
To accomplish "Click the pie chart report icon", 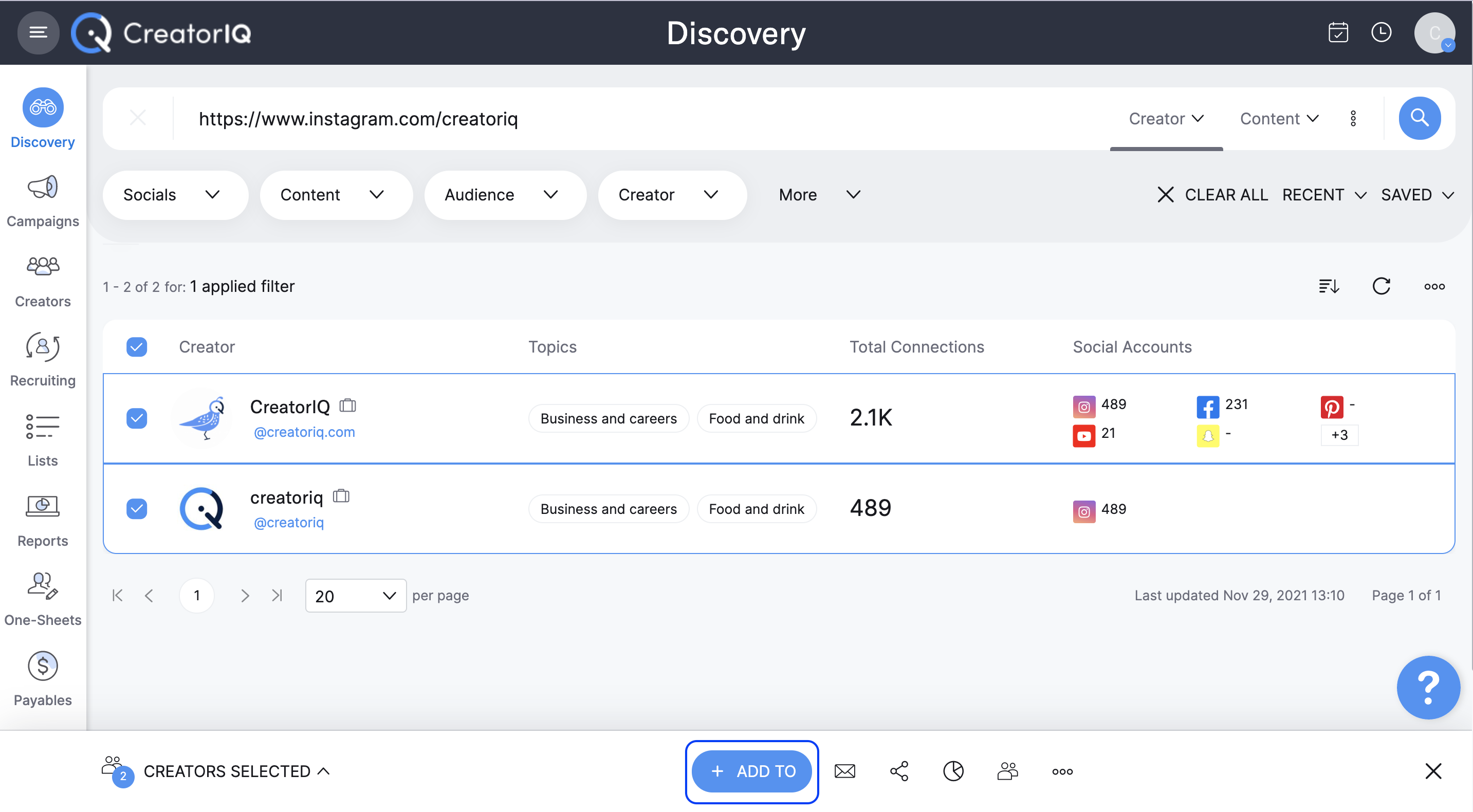I will tap(953, 771).
